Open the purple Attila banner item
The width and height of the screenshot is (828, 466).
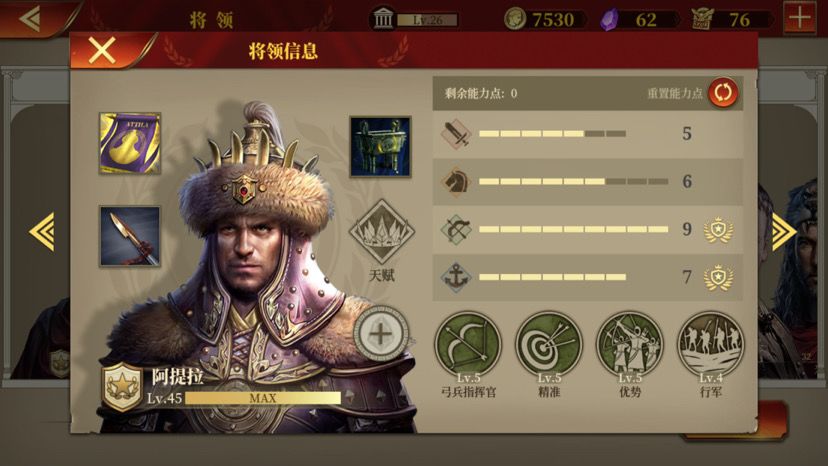130,143
